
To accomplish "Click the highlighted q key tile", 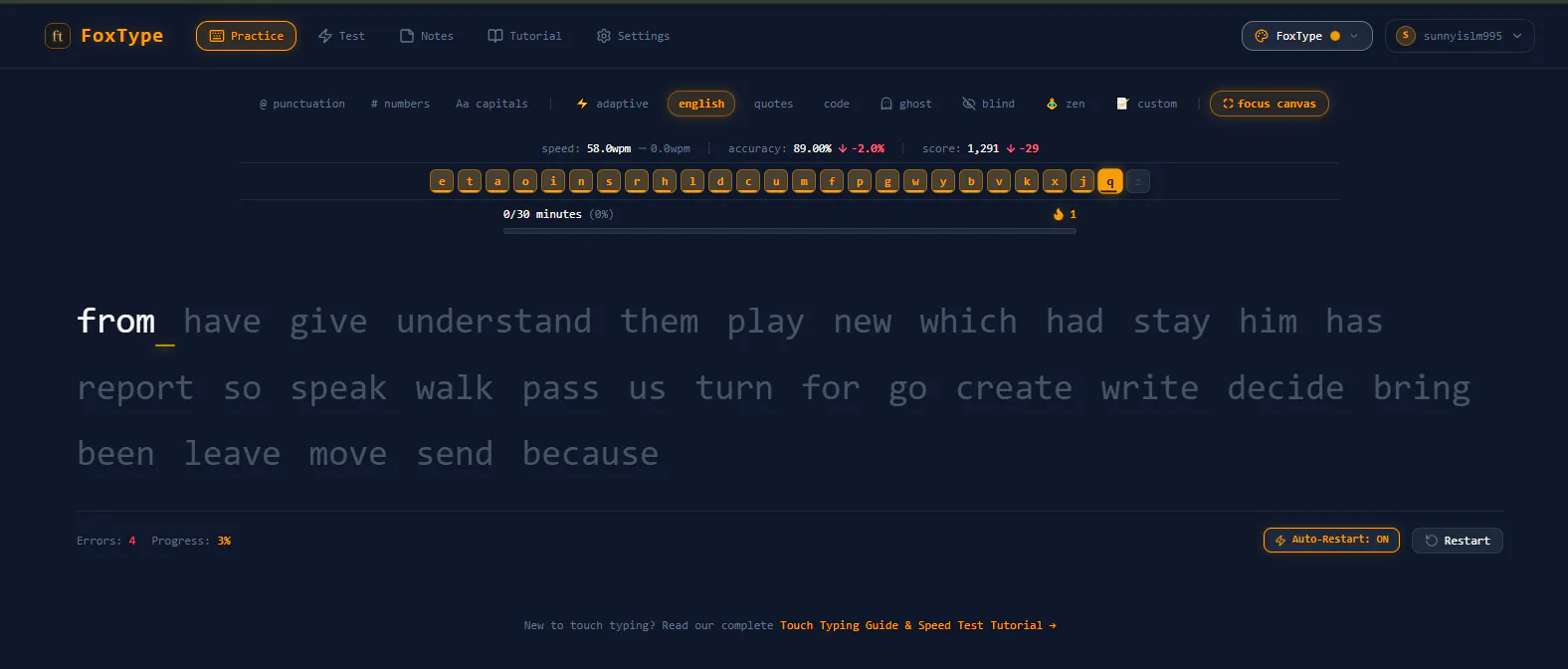I will coord(1110,181).
